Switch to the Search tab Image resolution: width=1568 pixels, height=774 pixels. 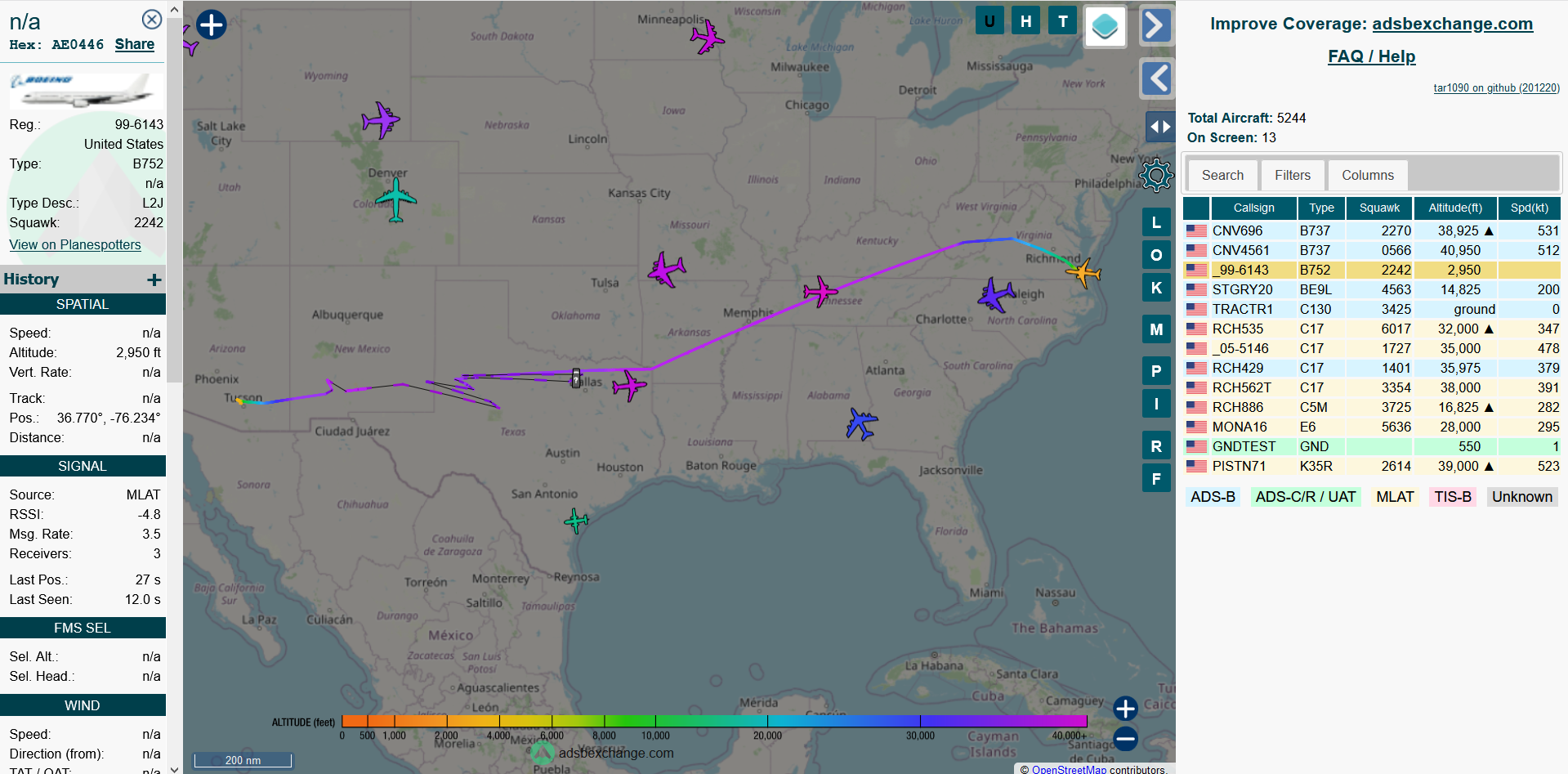pos(1222,175)
